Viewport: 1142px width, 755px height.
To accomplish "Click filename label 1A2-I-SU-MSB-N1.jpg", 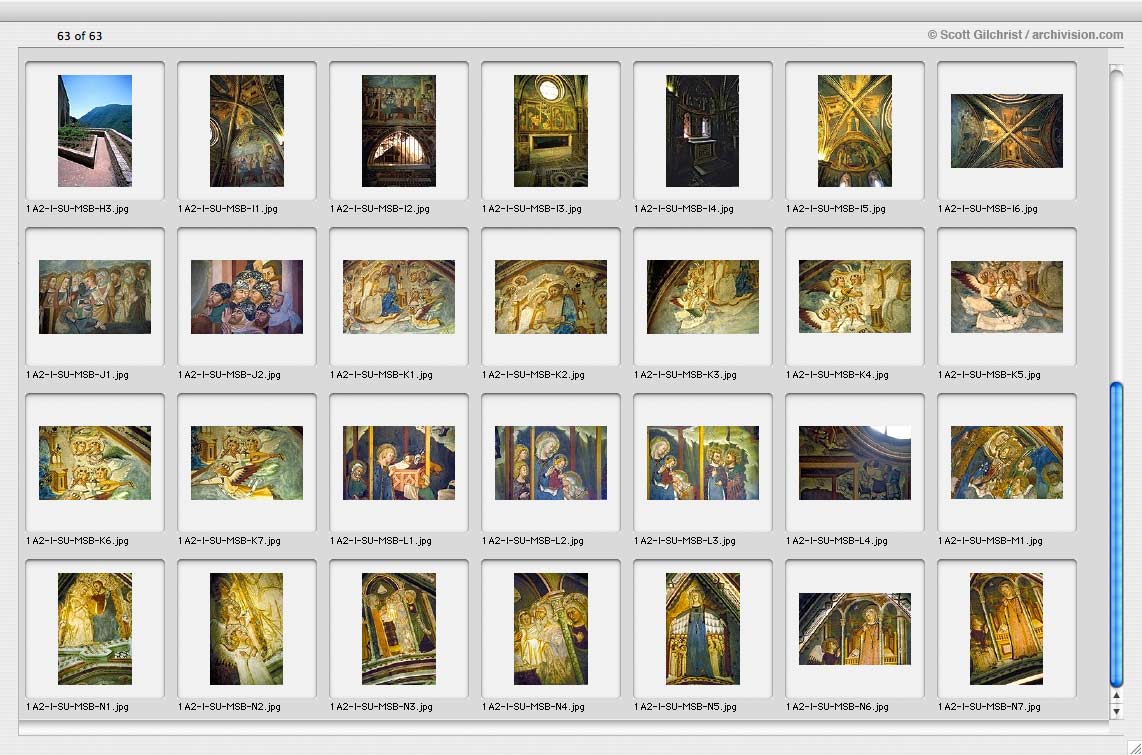I will click(77, 706).
